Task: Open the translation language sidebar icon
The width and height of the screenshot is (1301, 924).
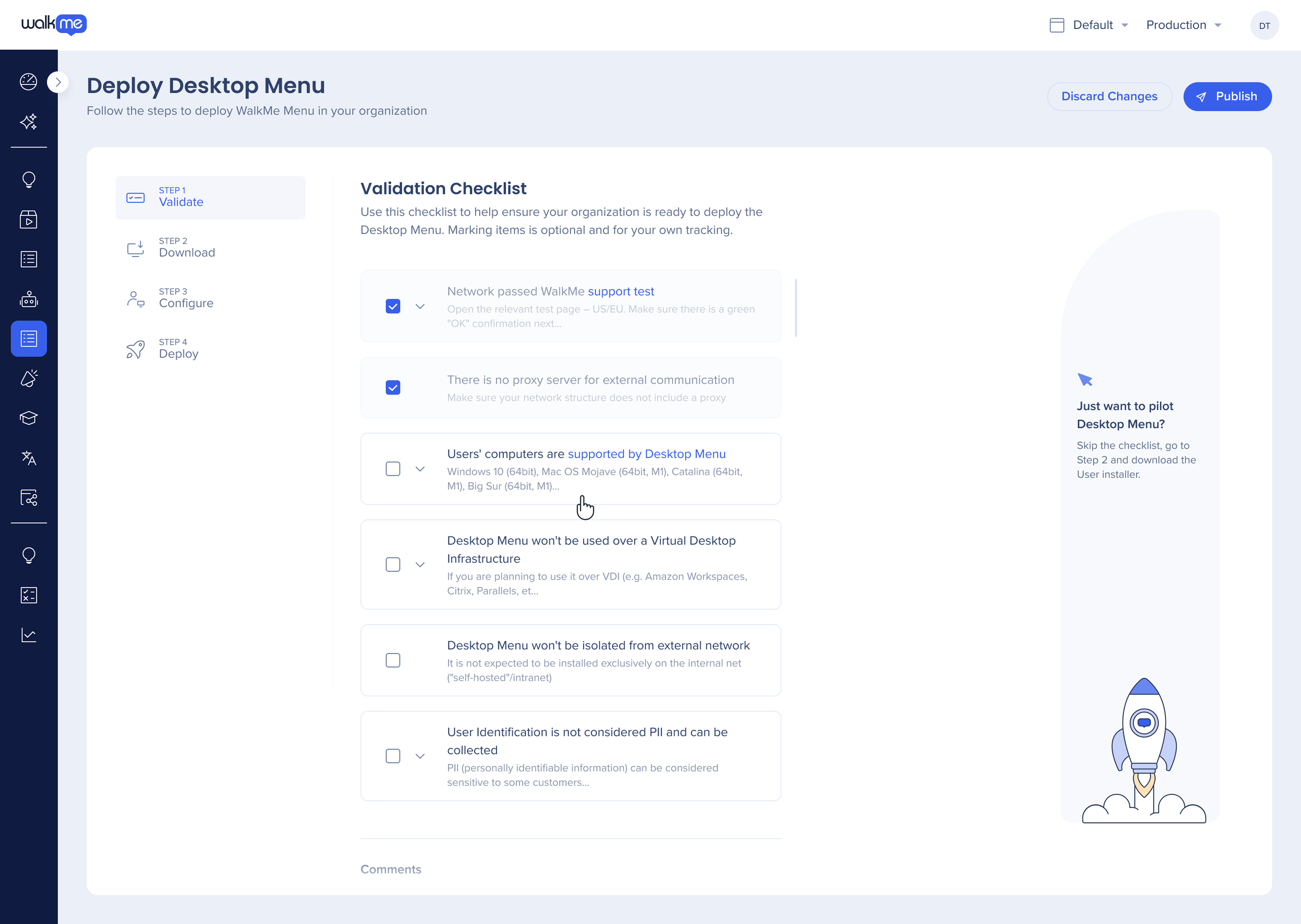Action: point(28,458)
